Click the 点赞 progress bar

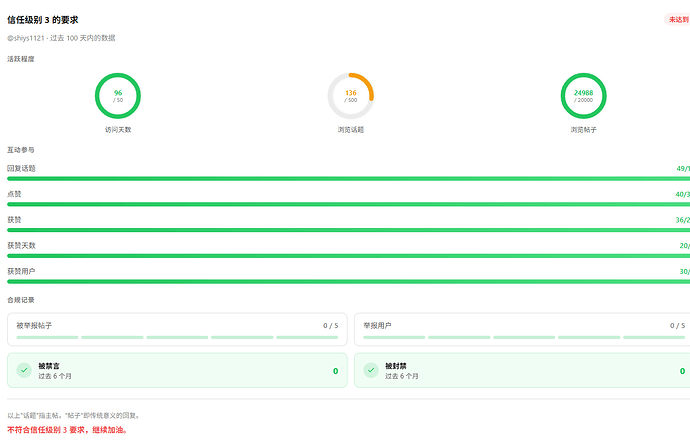[x=349, y=204]
